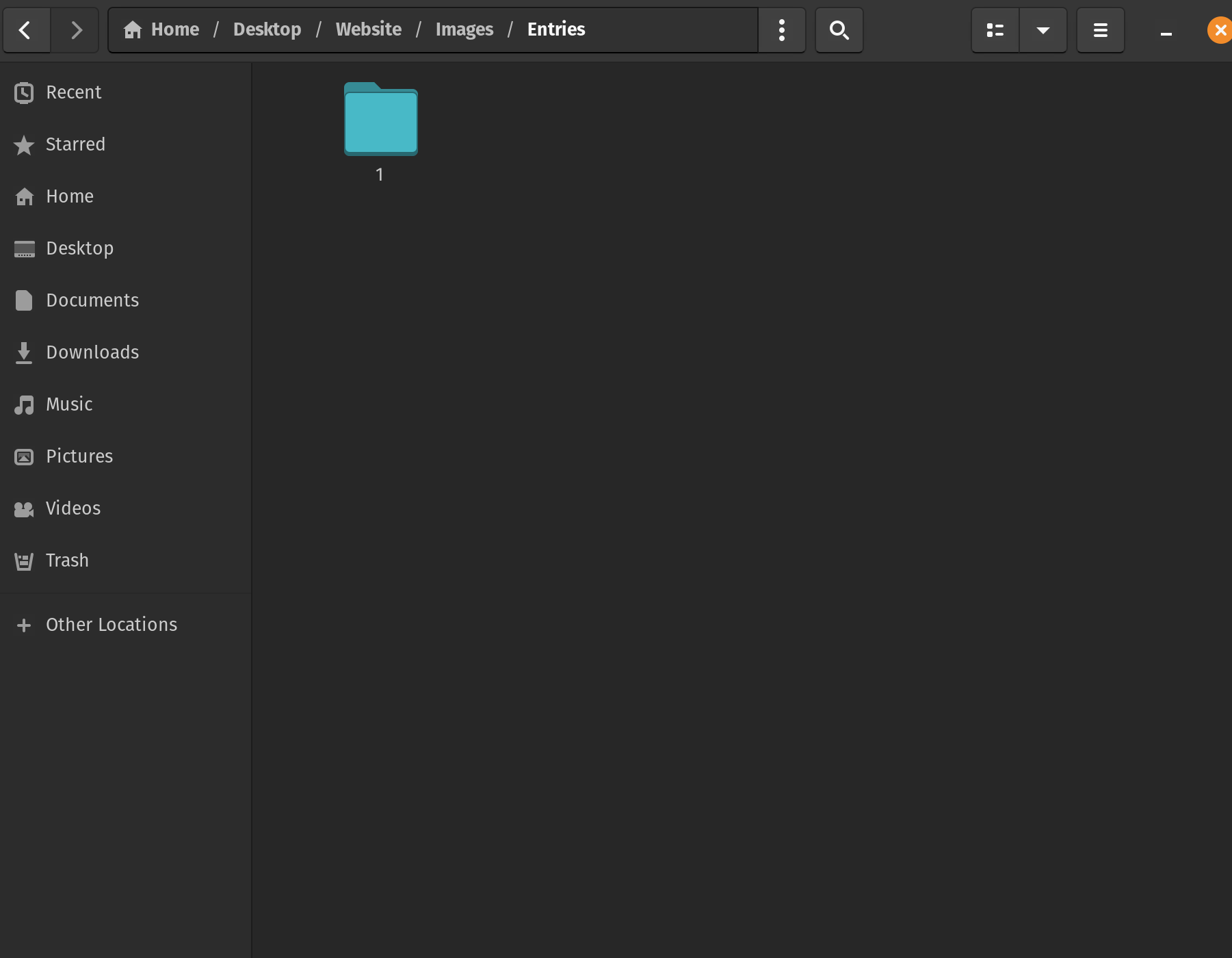Viewport: 1232px width, 958px height.
Task: Browse the Music sidebar folder
Action: pyautogui.click(x=69, y=404)
